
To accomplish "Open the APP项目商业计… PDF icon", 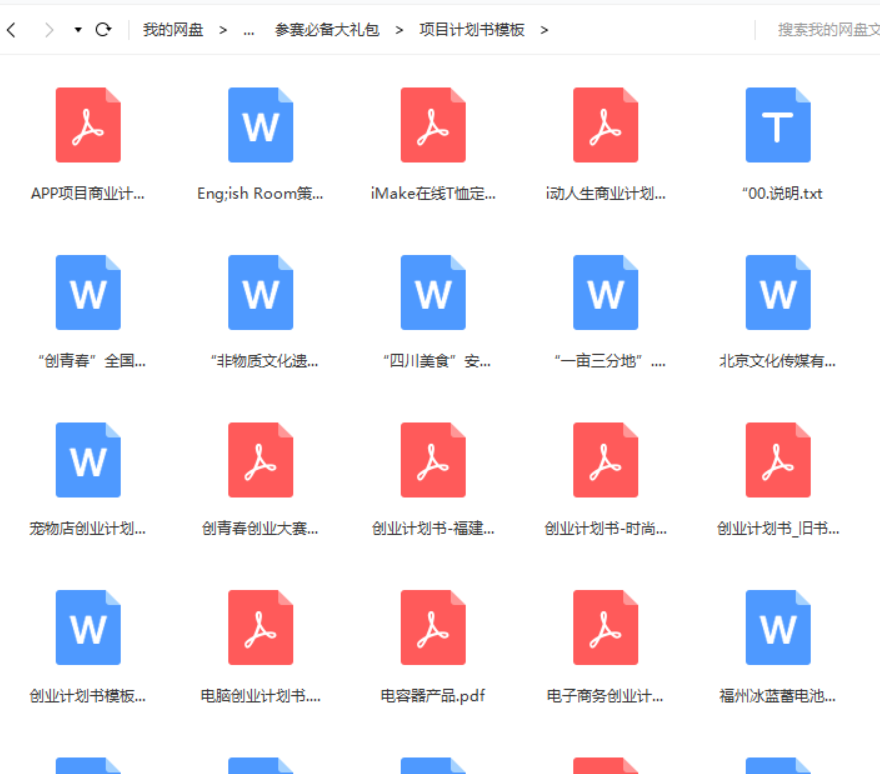I will click(88, 125).
